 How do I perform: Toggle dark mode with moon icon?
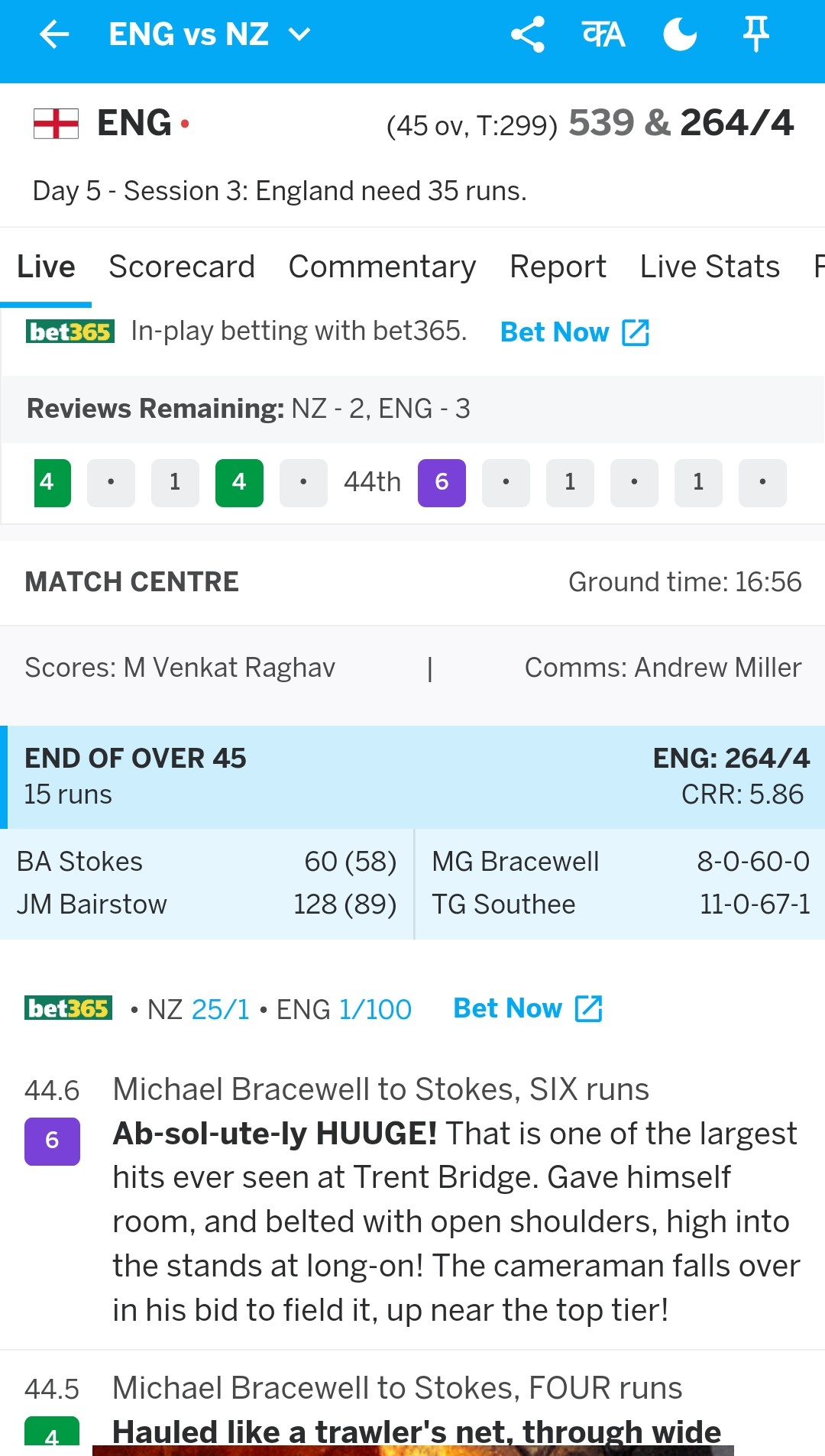(680, 34)
